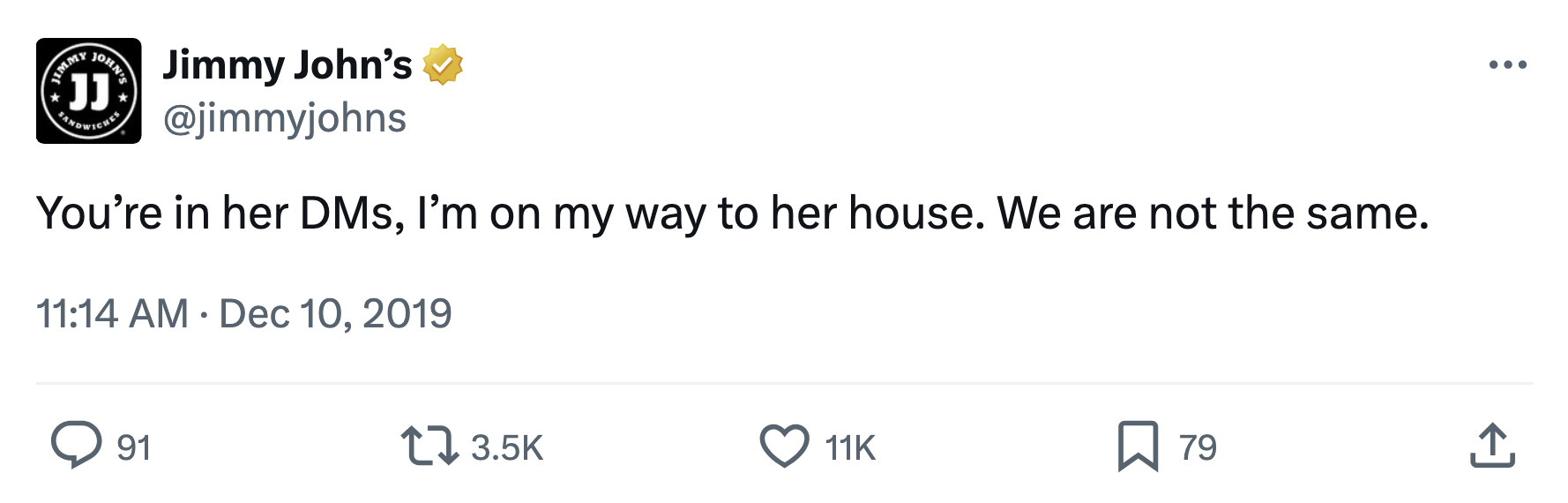Open the three-dot more options menu

point(1507,65)
